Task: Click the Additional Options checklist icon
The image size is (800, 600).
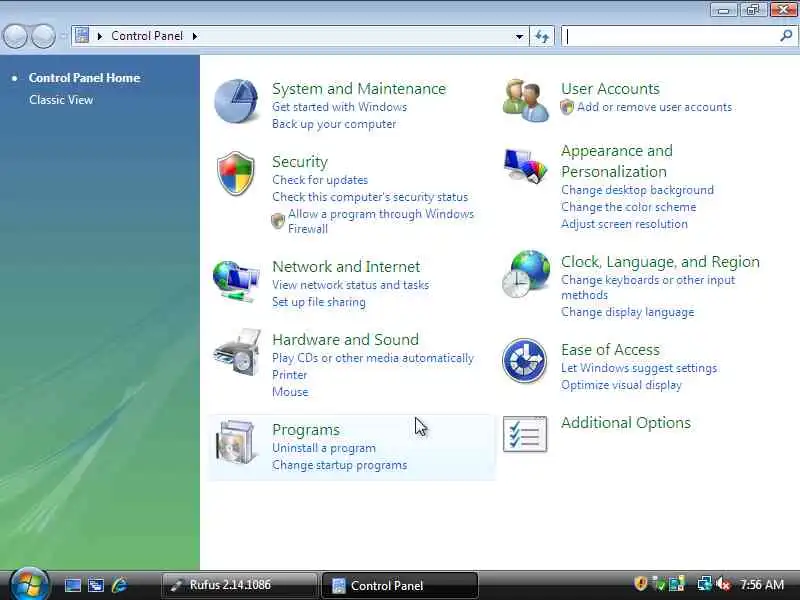Action: click(525, 434)
